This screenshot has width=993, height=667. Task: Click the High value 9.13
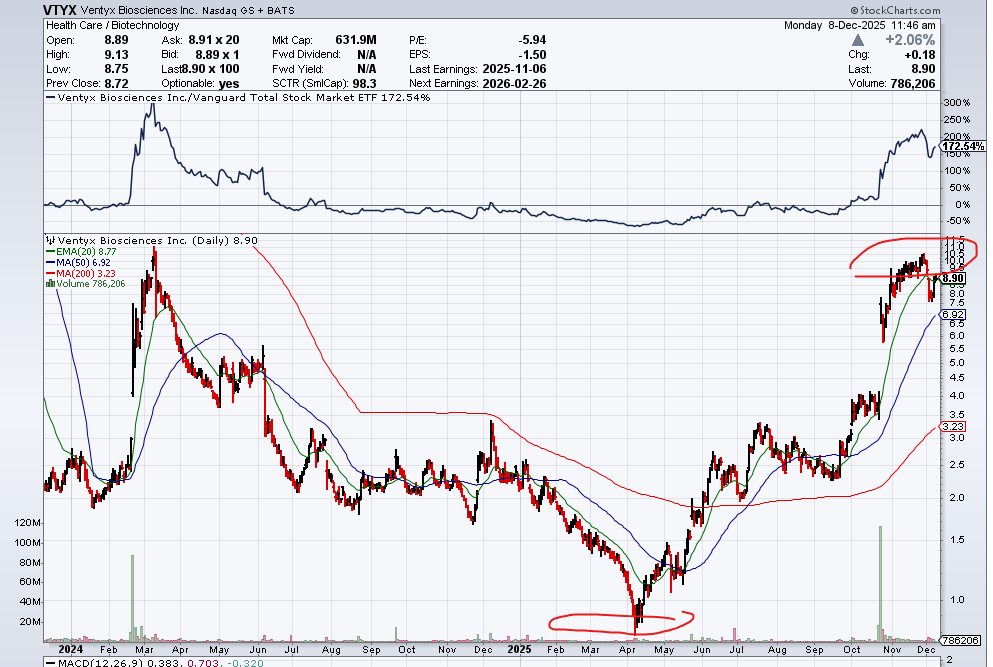coord(117,54)
